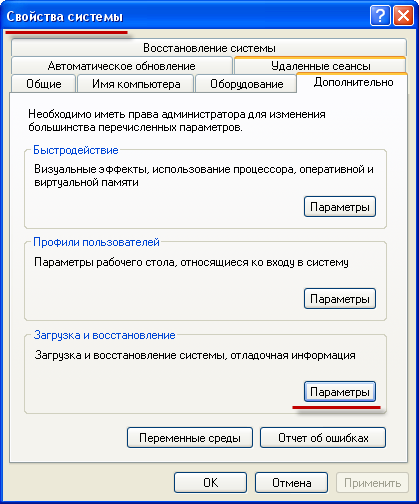This screenshot has width=419, height=504.
Task: Select the Удаленные сеансы tab
Action: pyautogui.click(x=320, y=66)
